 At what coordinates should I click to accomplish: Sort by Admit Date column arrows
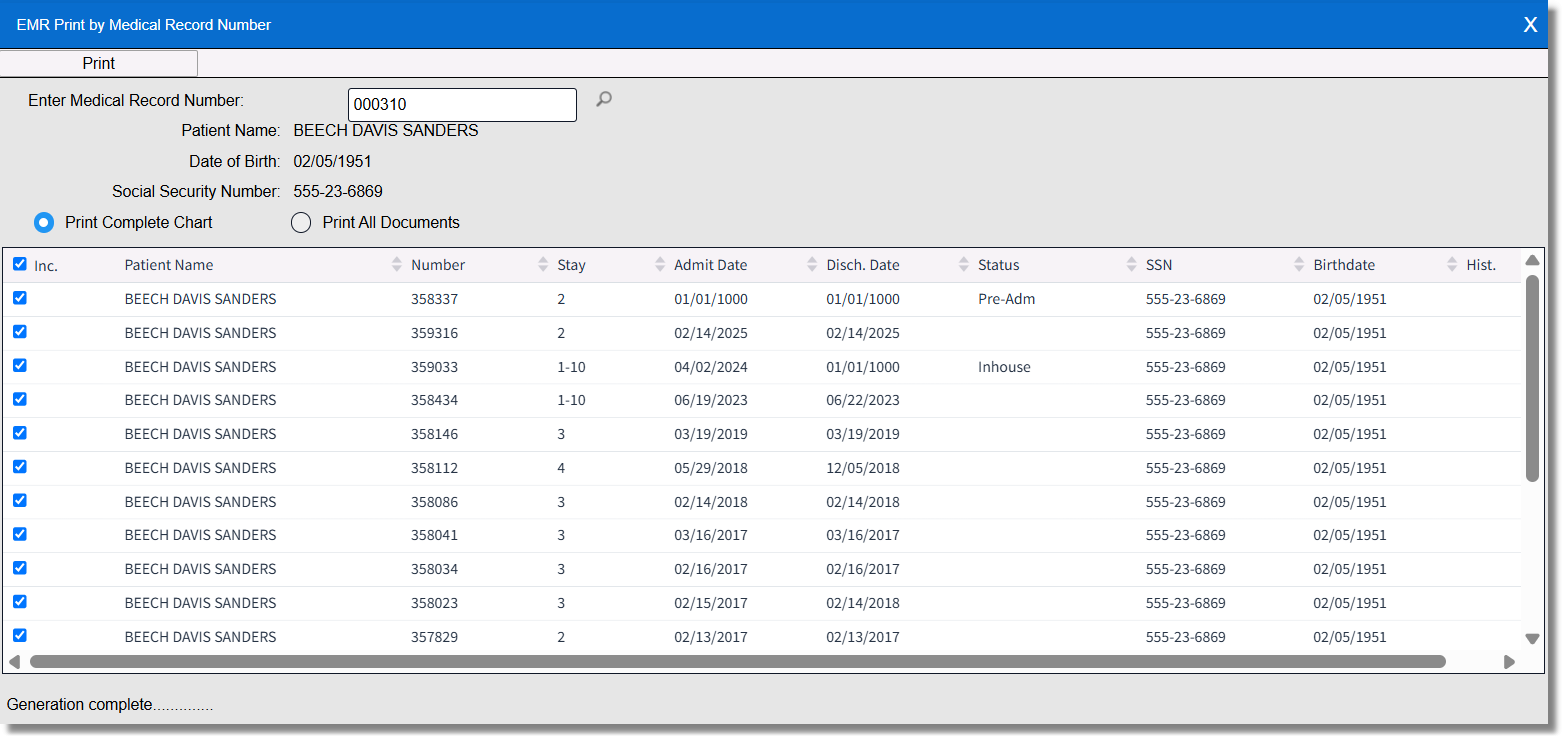(812, 265)
